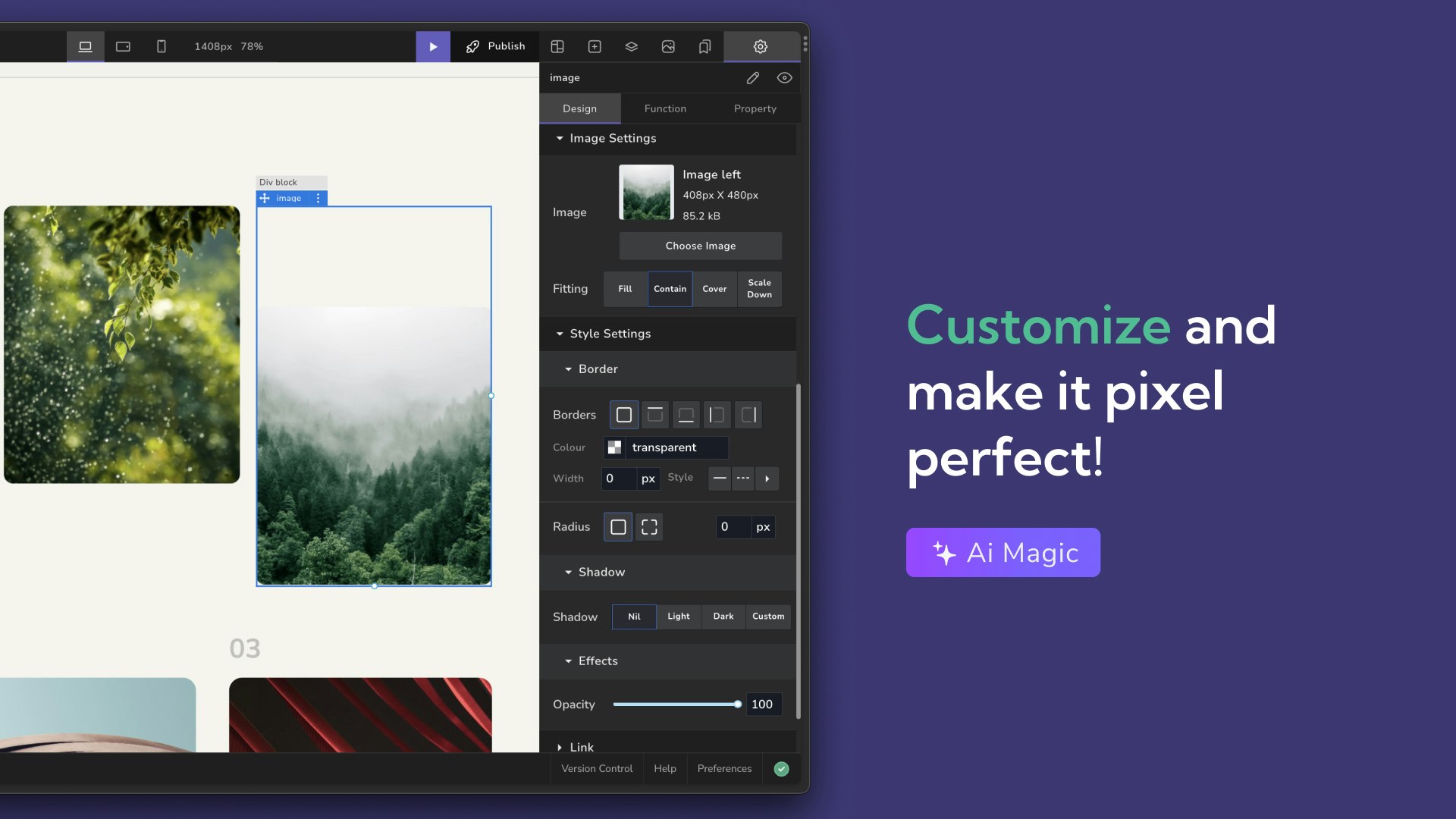Set fitting to Cover
This screenshot has height=819, width=1456.
point(714,289)
